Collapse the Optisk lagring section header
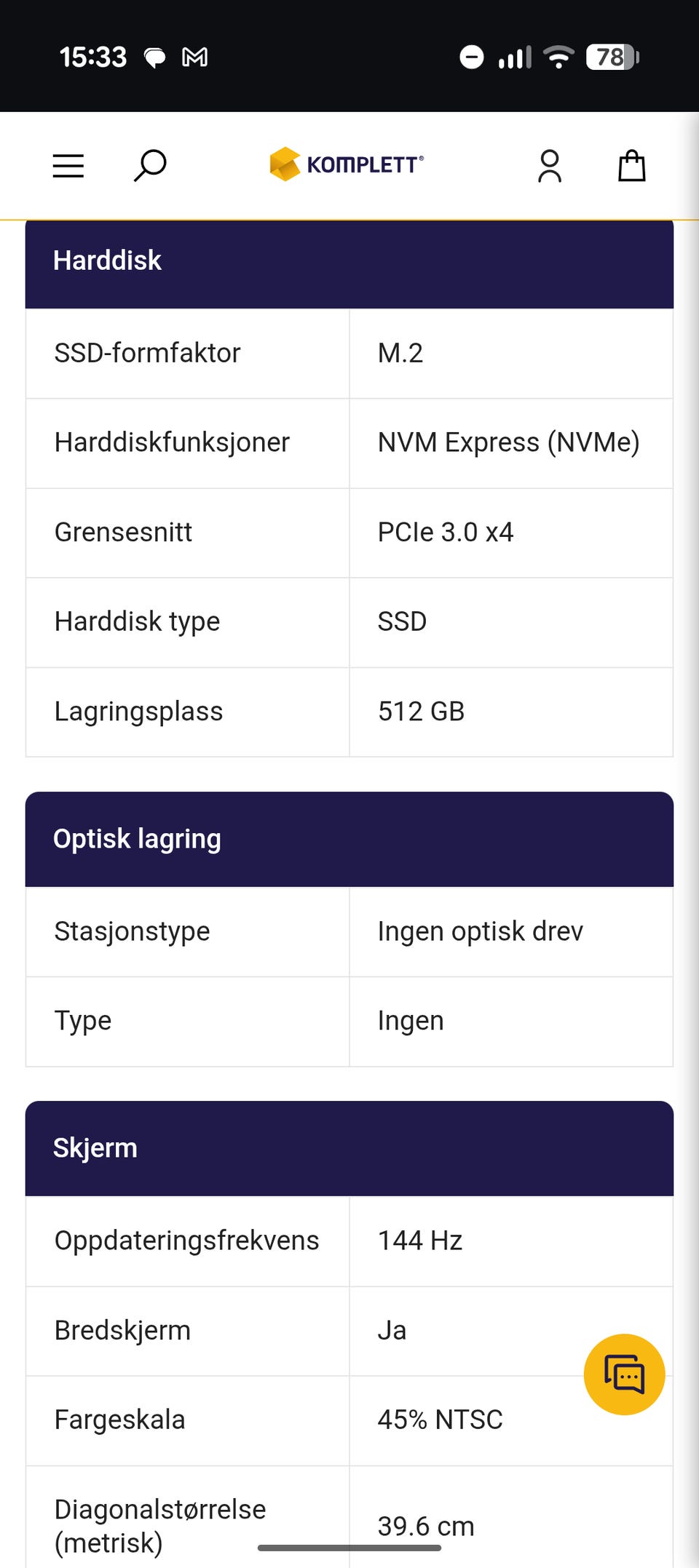 click(x=349, y=839)
